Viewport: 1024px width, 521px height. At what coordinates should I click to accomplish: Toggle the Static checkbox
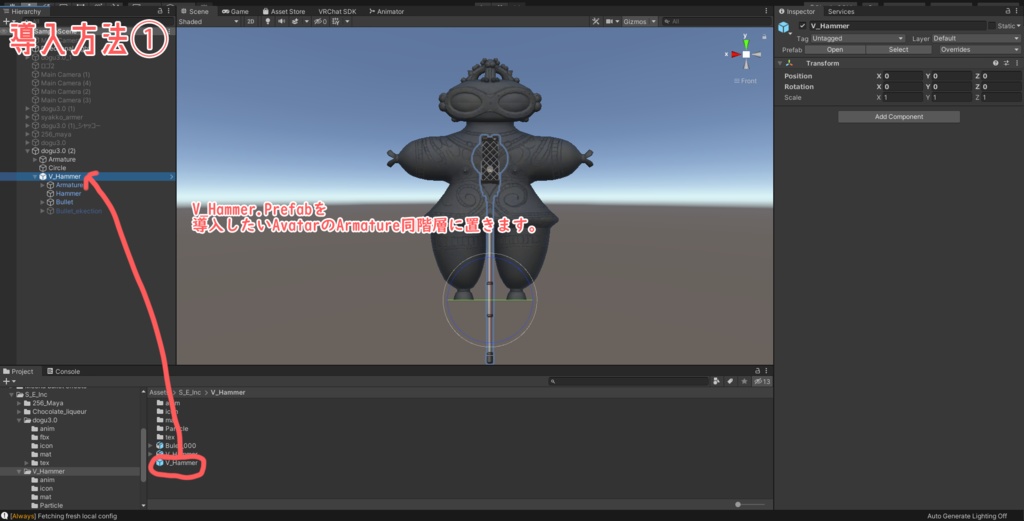click(x=992, y=26)
